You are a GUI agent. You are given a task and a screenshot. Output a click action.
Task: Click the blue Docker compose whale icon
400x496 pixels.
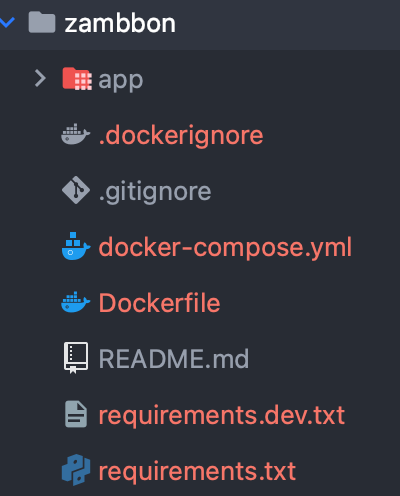point(76,246)
